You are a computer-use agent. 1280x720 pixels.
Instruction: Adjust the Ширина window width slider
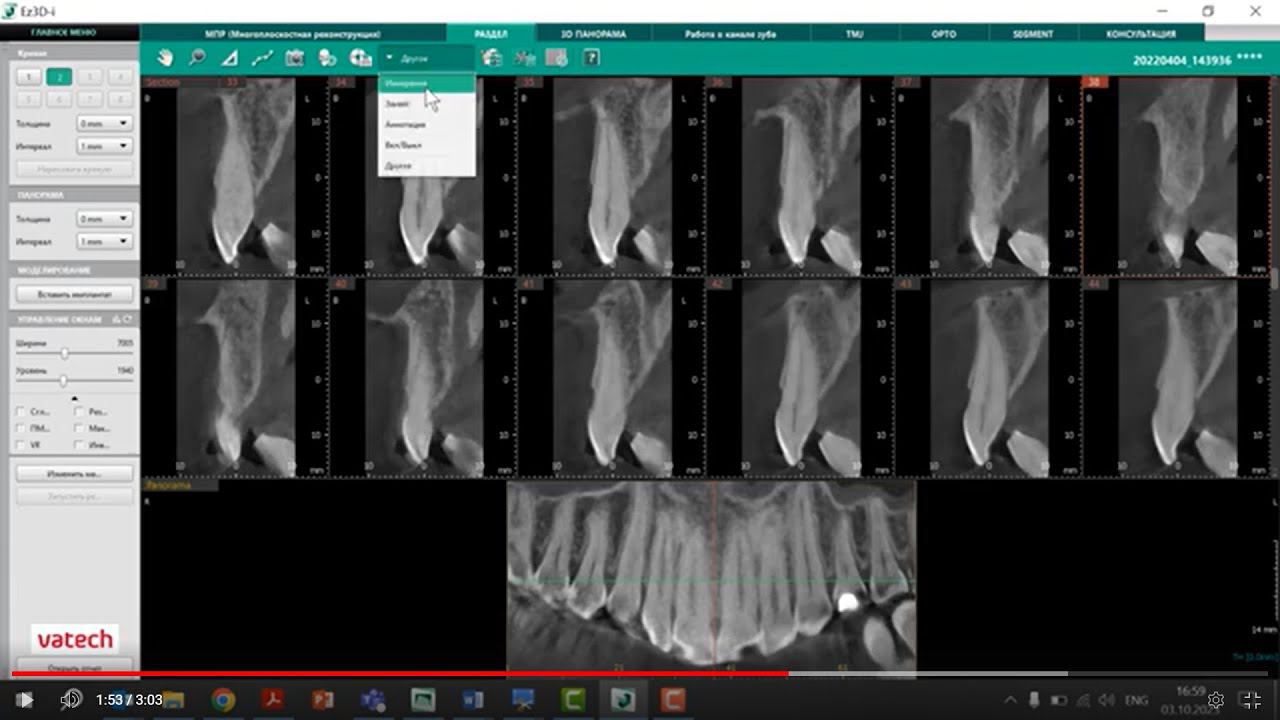click(66, 354)
